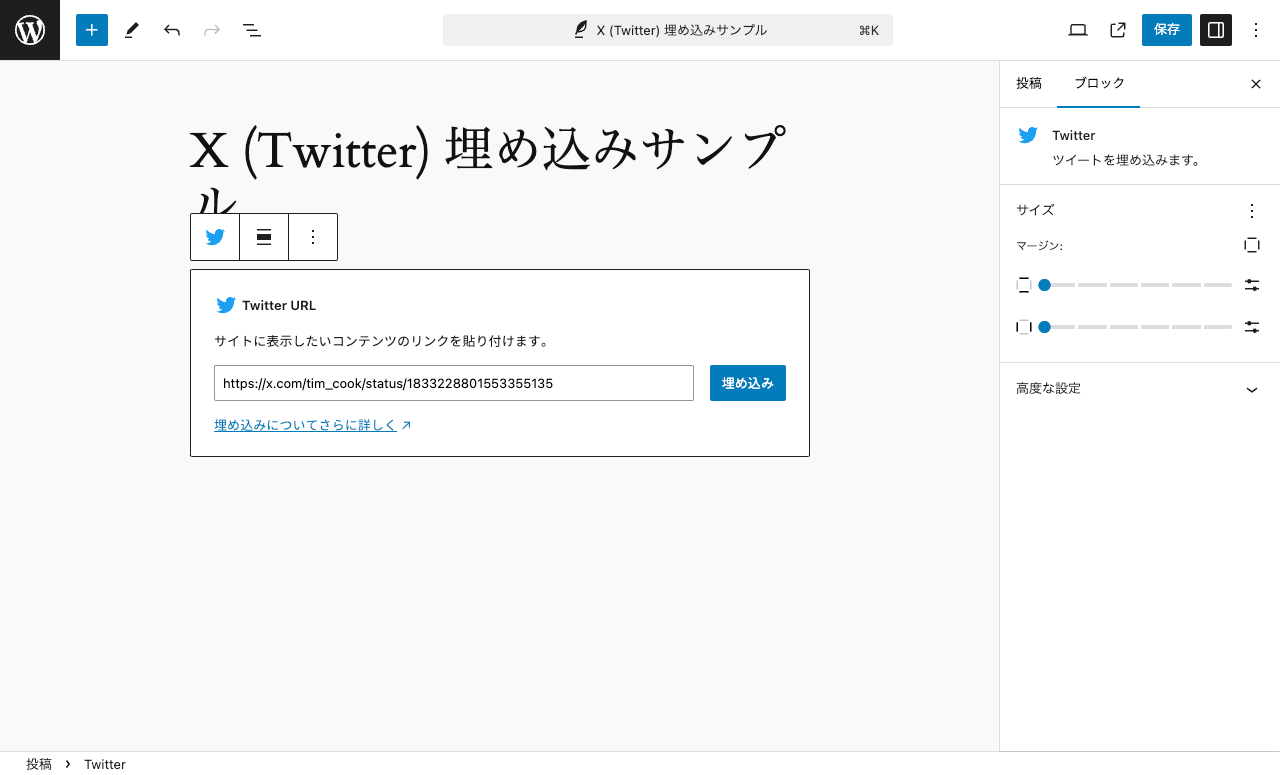Image resolution: width=1280 pixels, height=775 pixels.
Task: Open the top bar options kebab menu
Action: 1256,30
